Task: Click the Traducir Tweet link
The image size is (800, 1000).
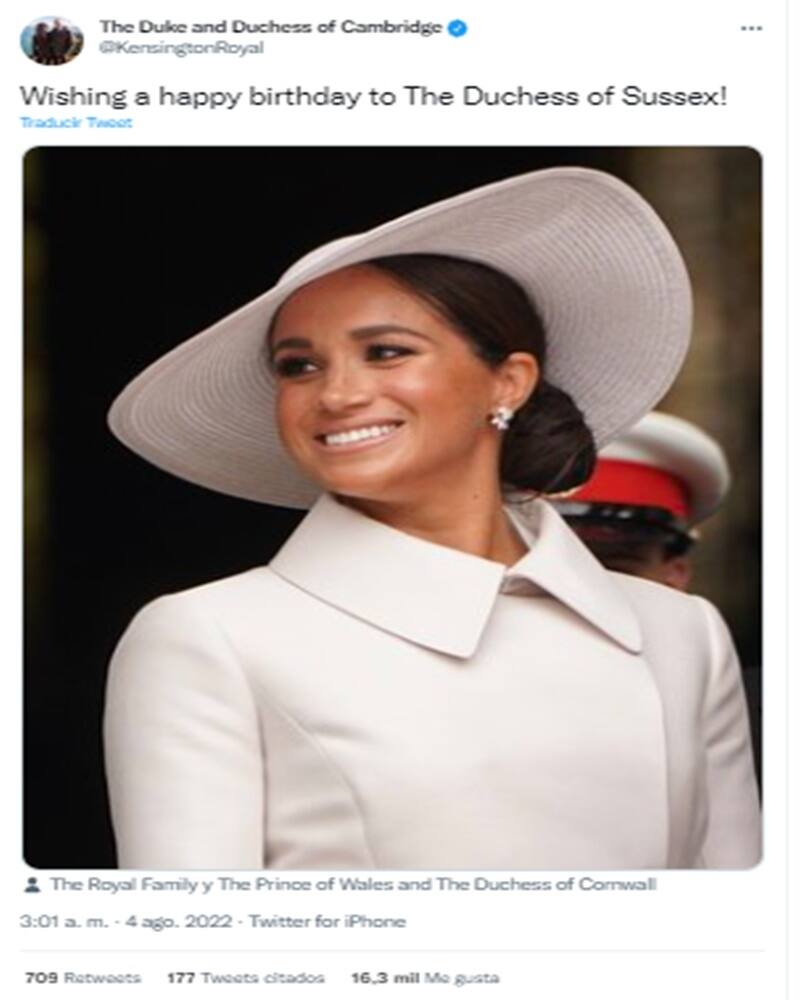Action: [x=76, y=122]
